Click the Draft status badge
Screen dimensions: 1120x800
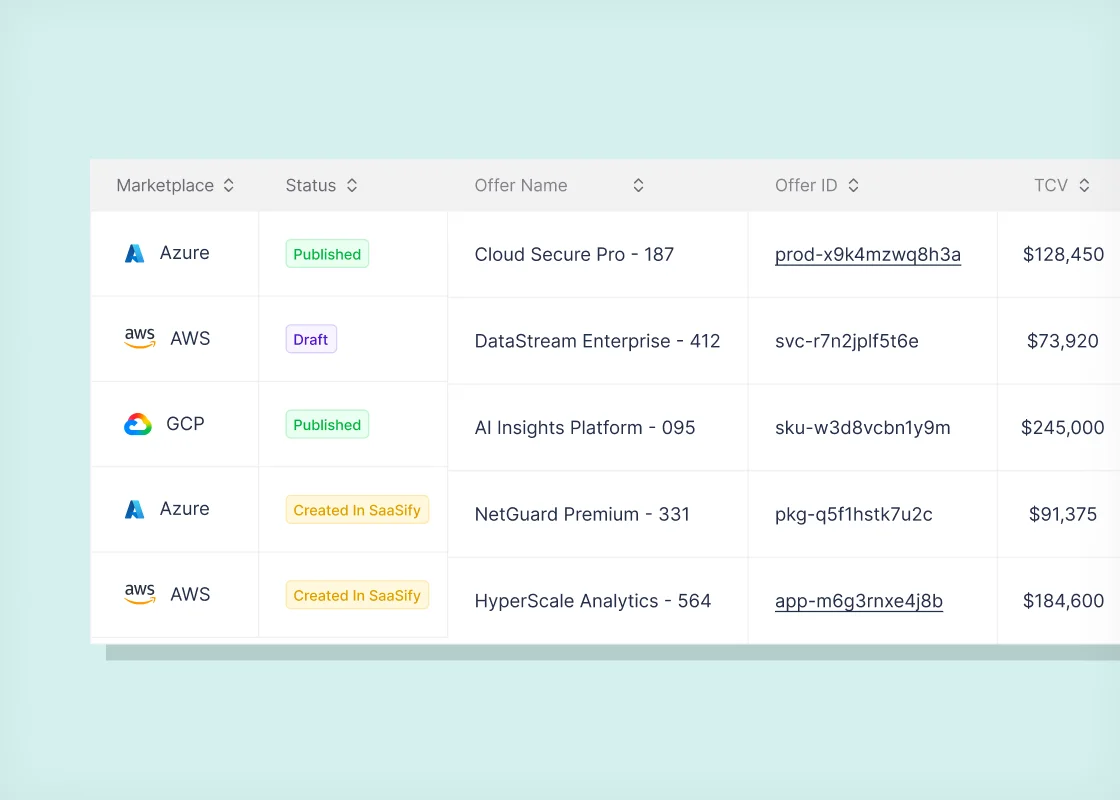click(x=311, y=339)
